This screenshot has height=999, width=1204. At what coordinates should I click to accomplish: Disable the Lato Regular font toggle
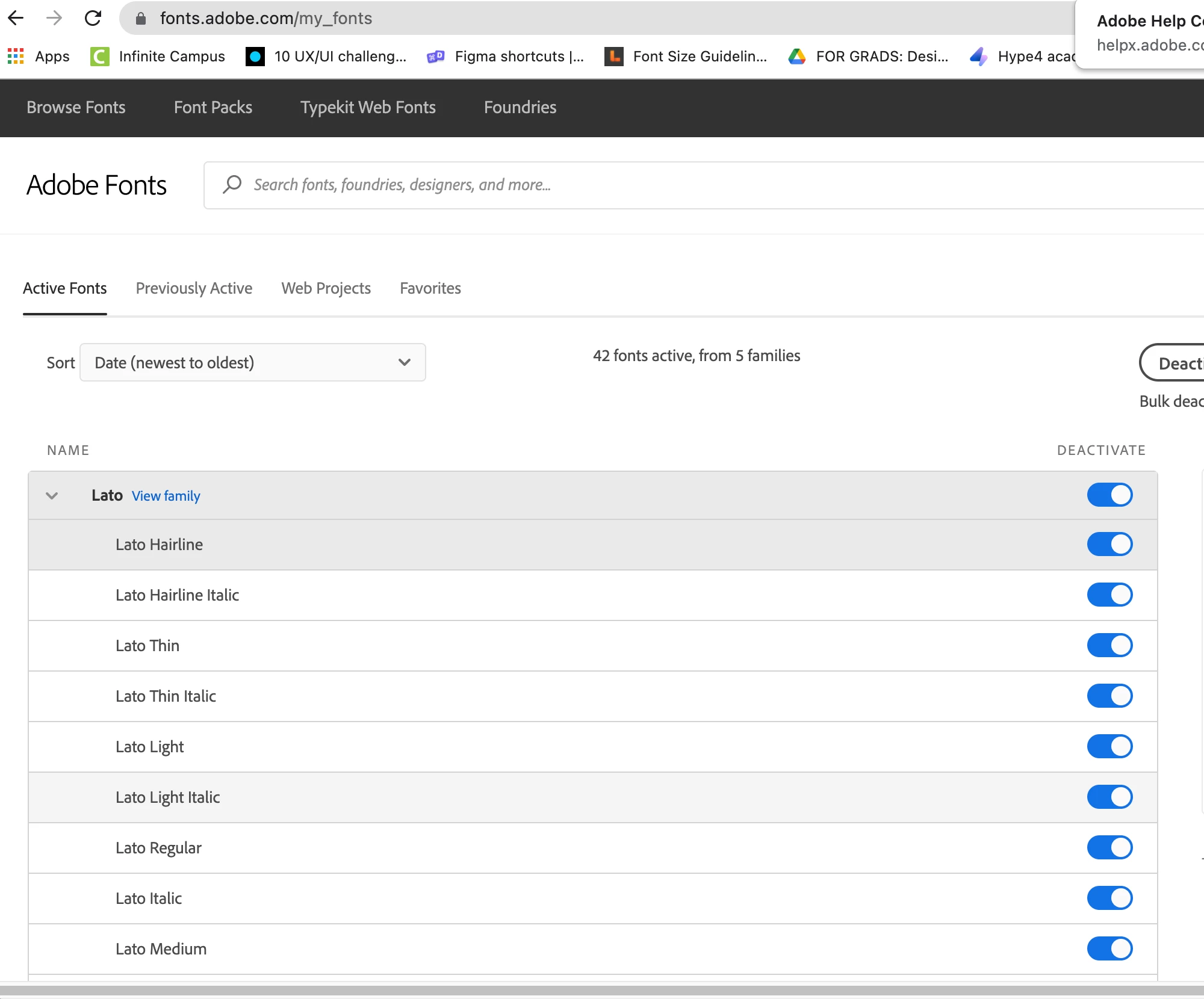[1109, 848]
